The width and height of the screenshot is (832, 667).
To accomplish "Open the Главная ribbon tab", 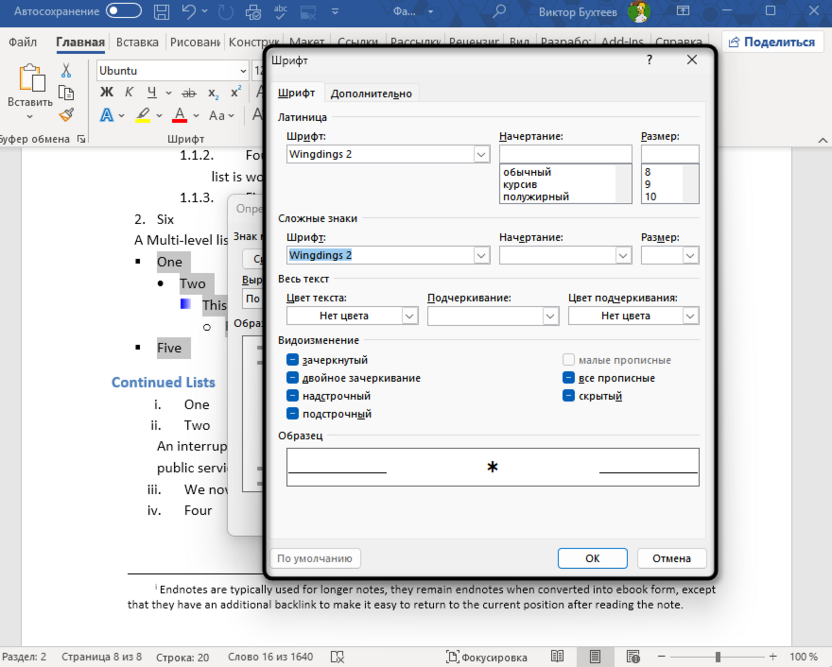I will [x=80, y=42].
